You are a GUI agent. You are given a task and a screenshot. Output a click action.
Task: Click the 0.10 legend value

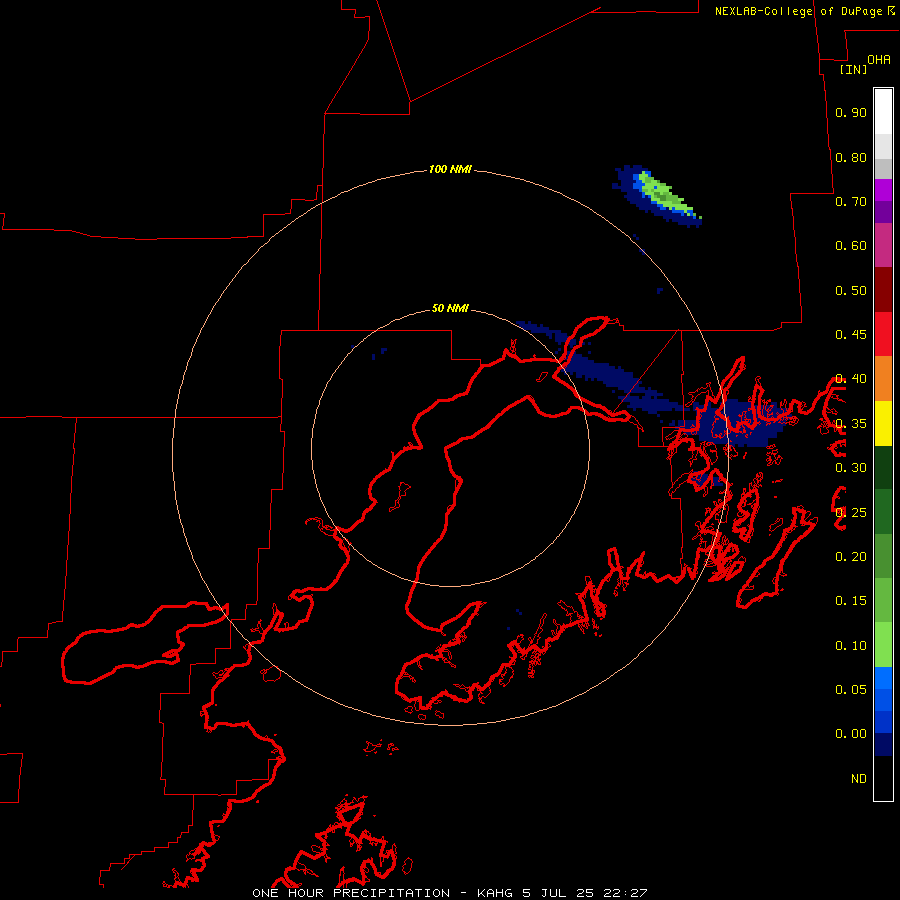(x=851, y=646)
